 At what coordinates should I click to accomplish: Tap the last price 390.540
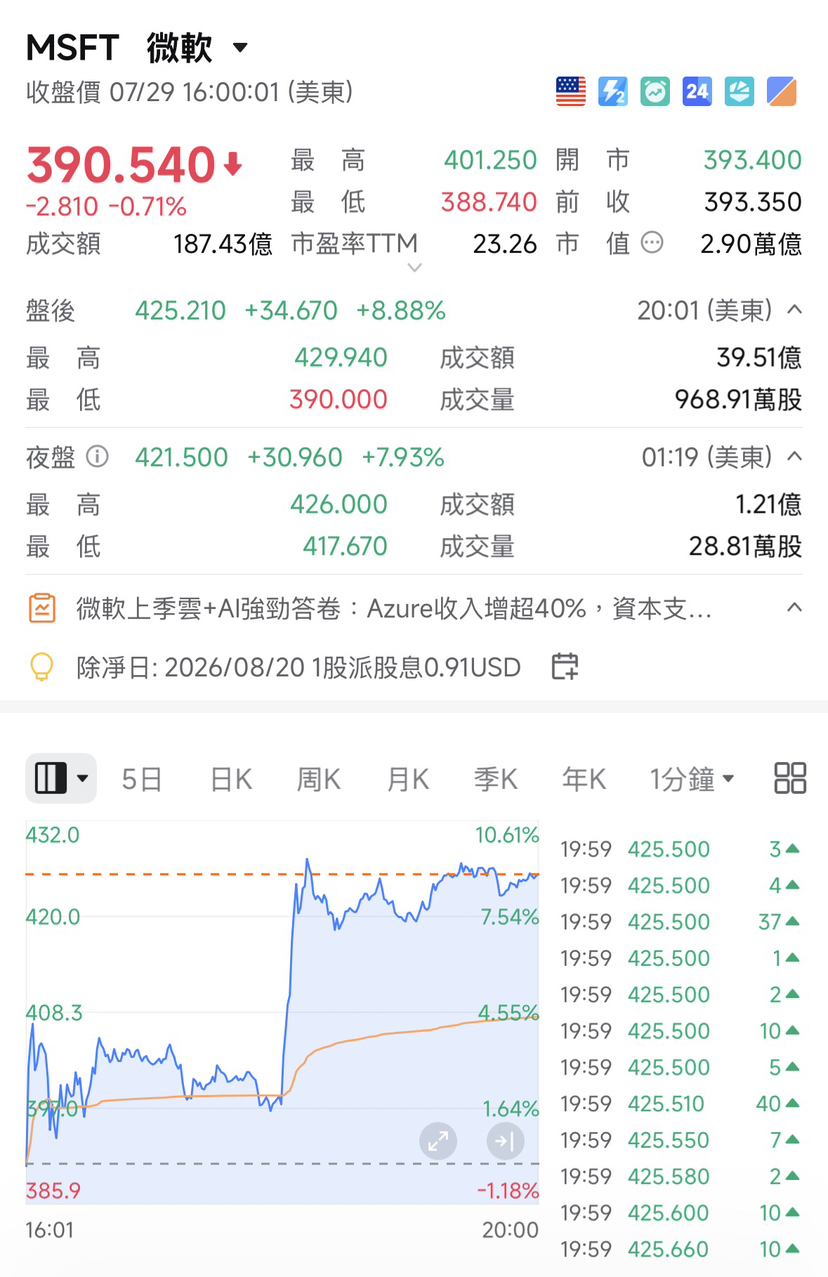click(121, 165)
